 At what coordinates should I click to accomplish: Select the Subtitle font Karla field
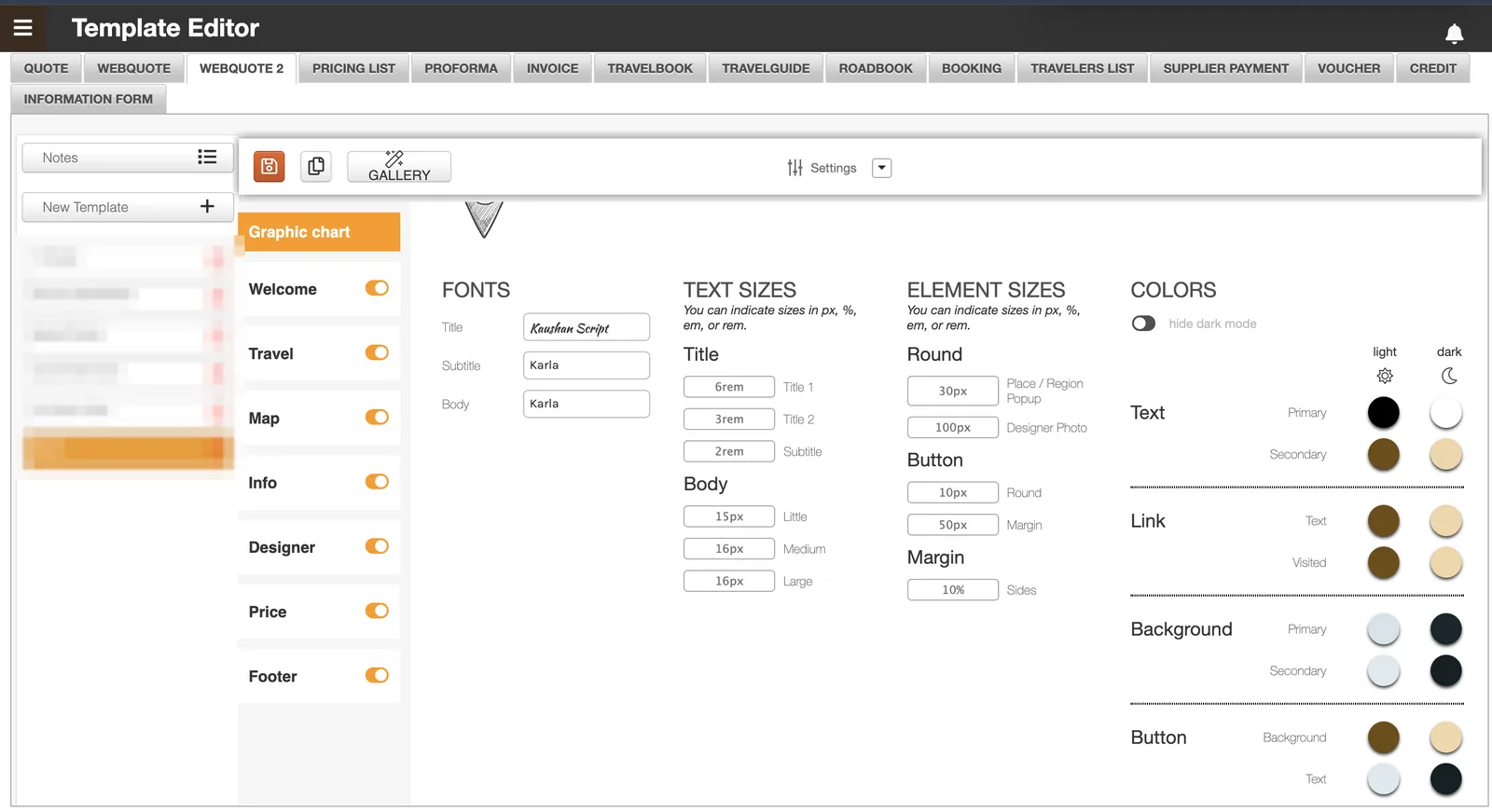(587, 365)
